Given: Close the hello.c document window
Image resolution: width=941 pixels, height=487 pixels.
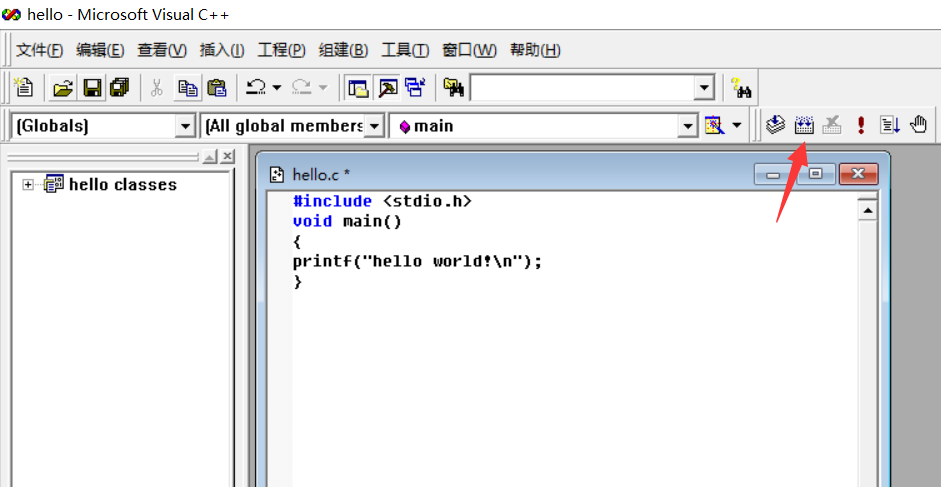Looking at the screenshot, I should pos(858,174).
